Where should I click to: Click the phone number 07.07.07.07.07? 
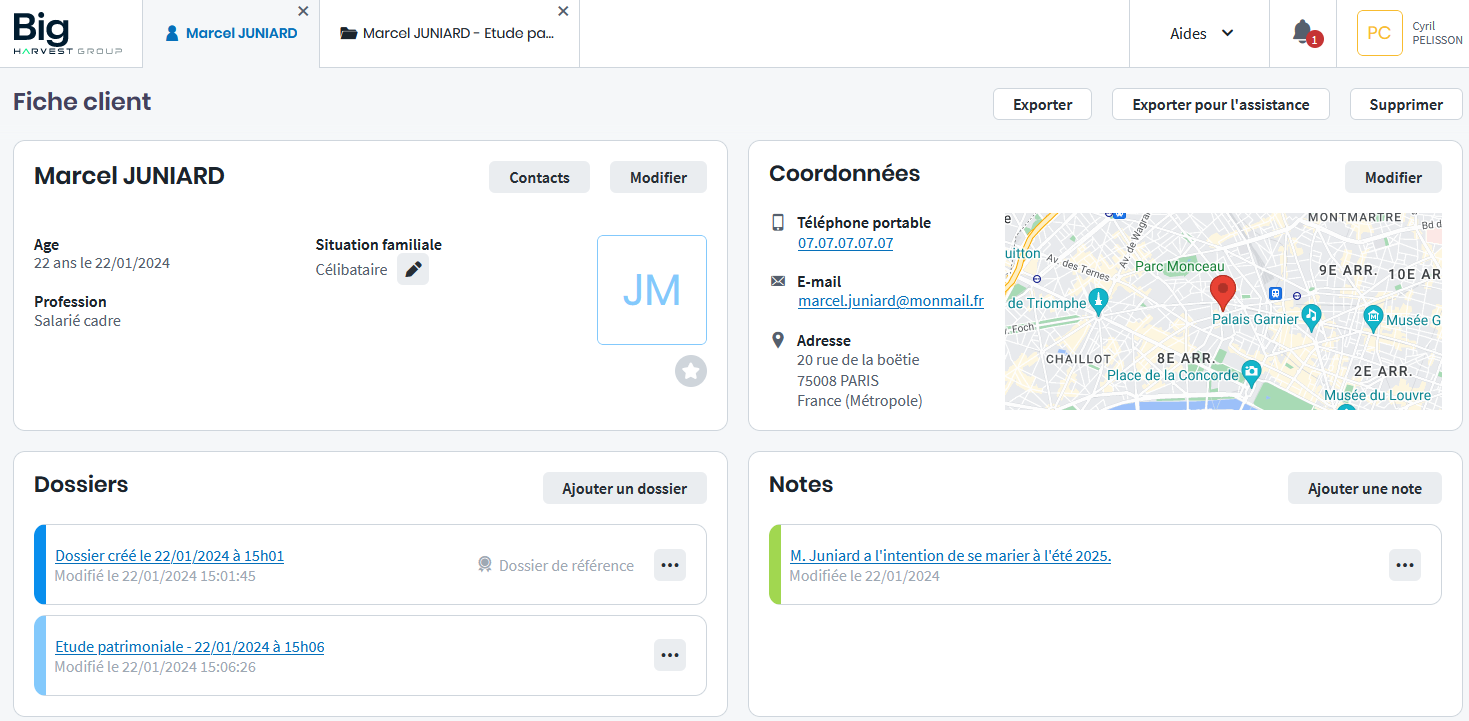845,242
